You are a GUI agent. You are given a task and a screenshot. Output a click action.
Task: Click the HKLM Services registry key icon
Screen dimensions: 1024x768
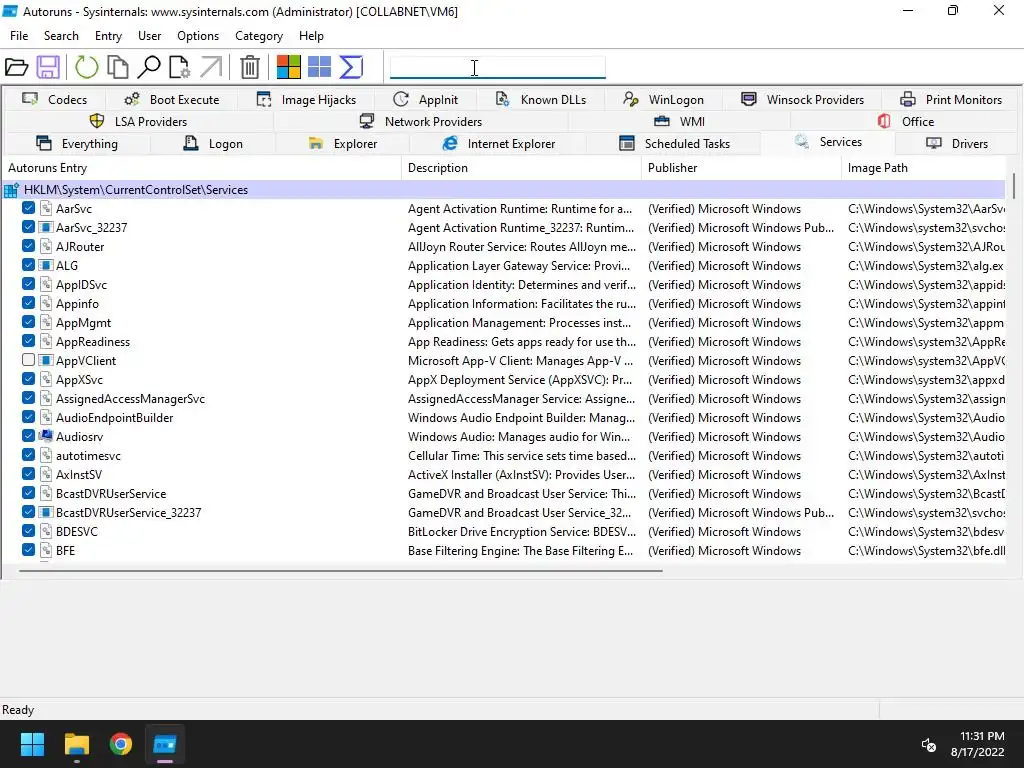coord(11,190)
